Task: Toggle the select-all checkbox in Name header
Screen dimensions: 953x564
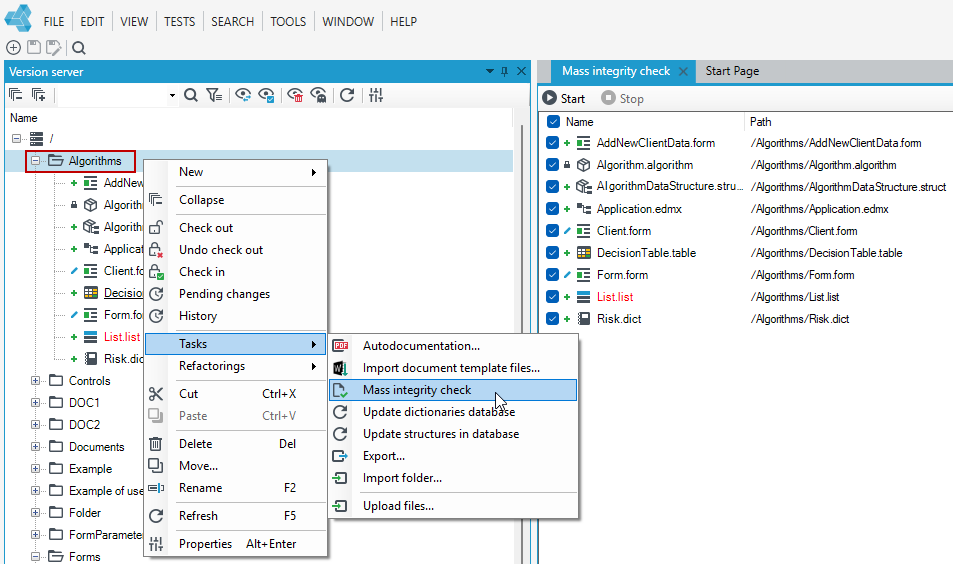Action: [553, 122]
